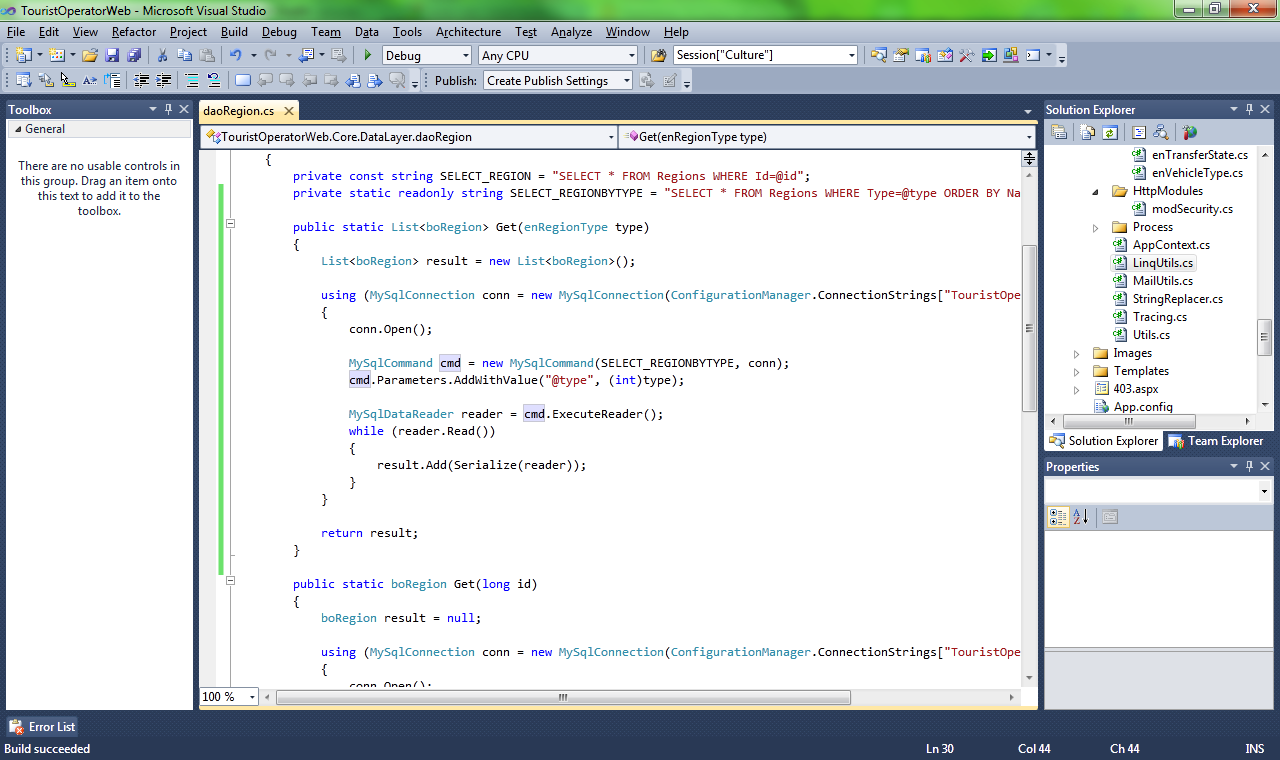Save the current file with the floppy icon
The width and height of the screenshot is (1280, 760).
coord(112,55)
